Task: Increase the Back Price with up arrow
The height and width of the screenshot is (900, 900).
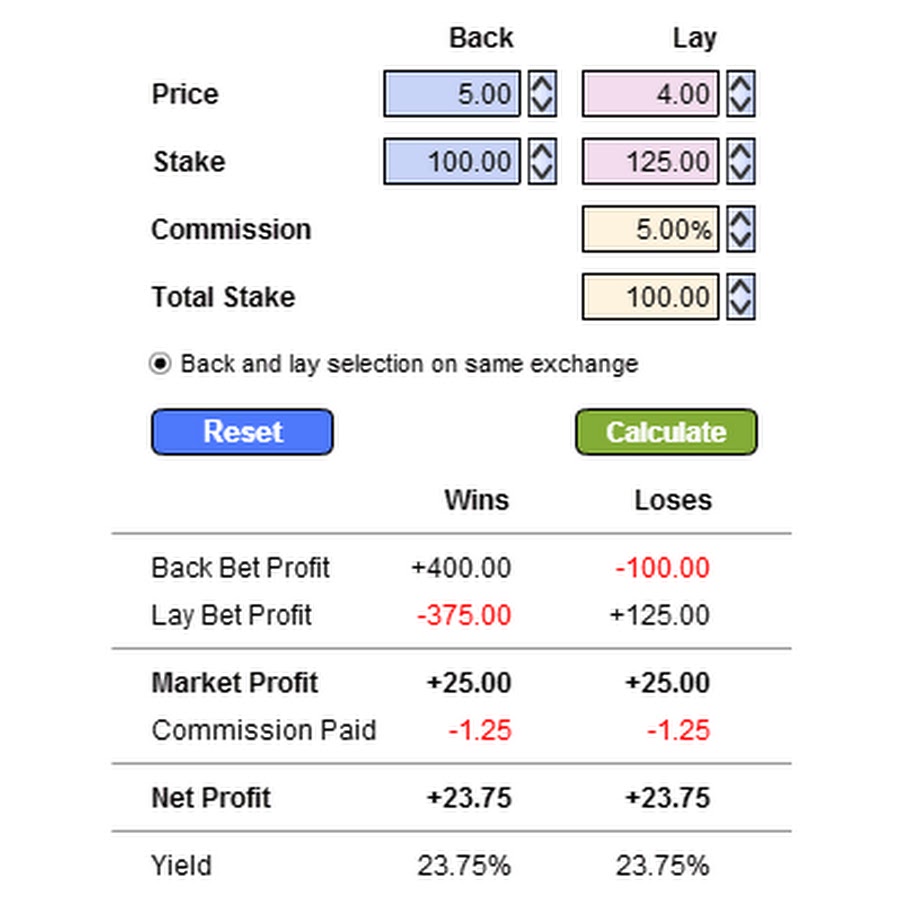Action: (541, 85)
